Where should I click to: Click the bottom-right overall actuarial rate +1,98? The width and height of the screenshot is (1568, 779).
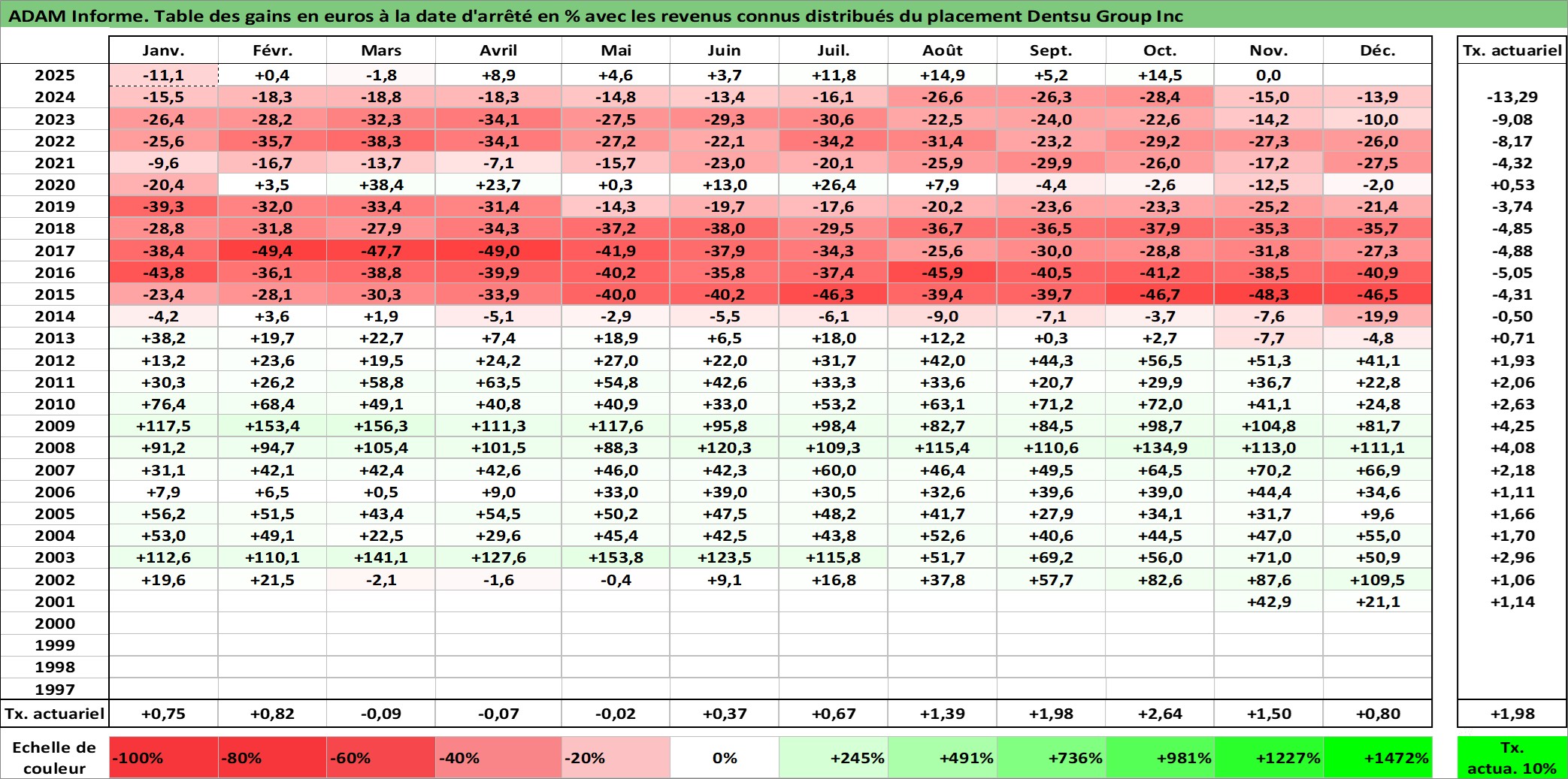pyautogui.click(x=1512, y=714)
